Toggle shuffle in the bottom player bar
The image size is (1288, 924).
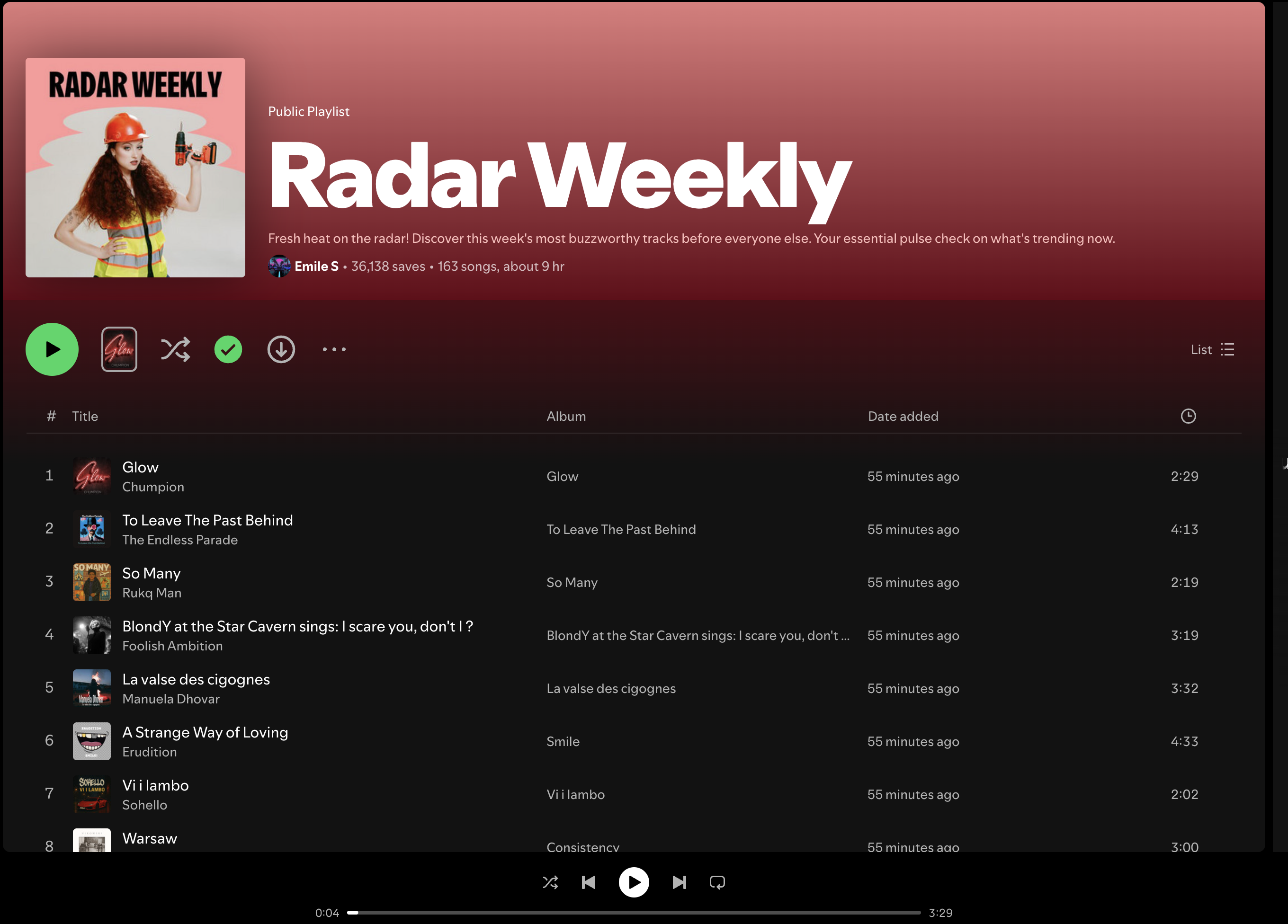550,882
